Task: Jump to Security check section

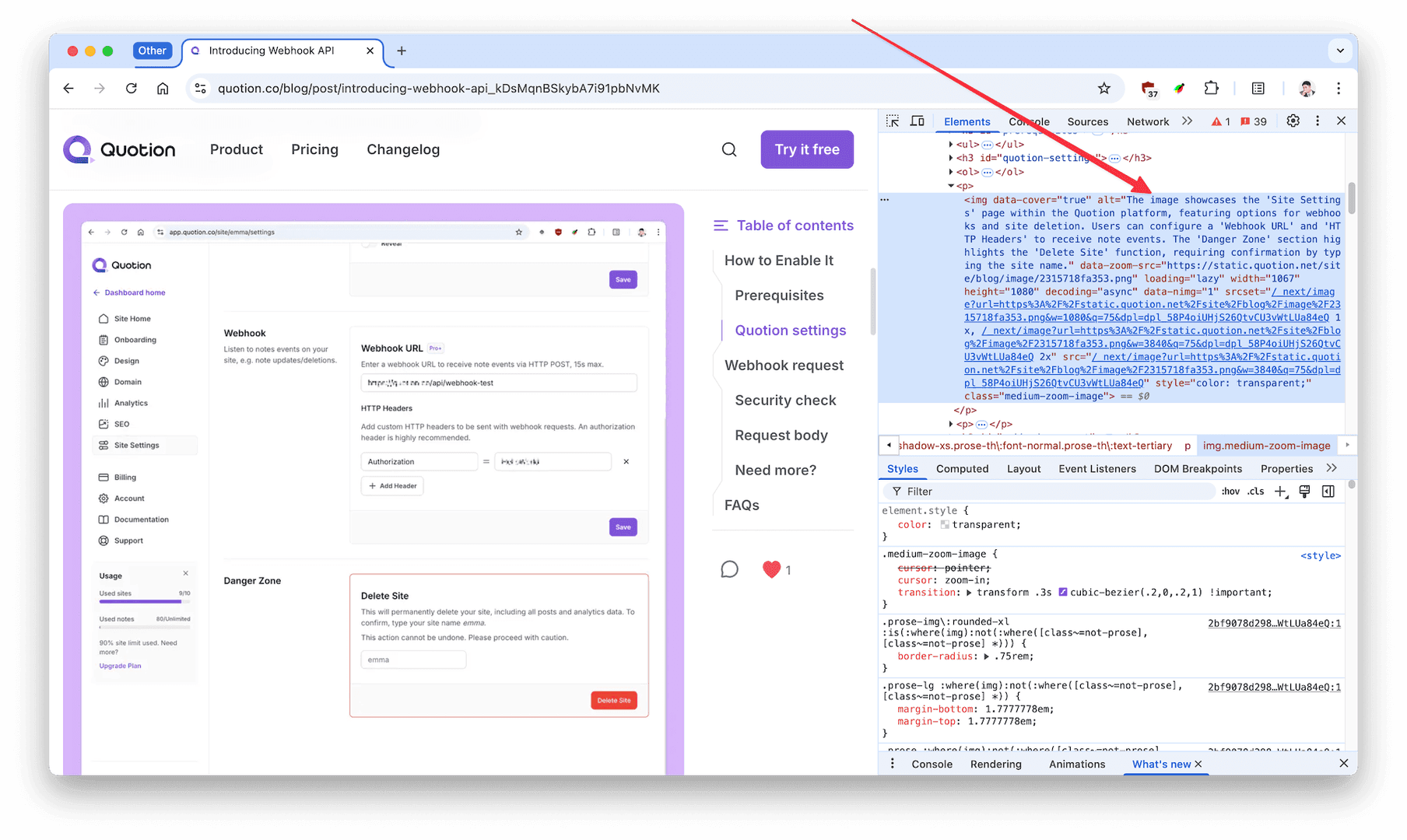Action: click(785, 401)
